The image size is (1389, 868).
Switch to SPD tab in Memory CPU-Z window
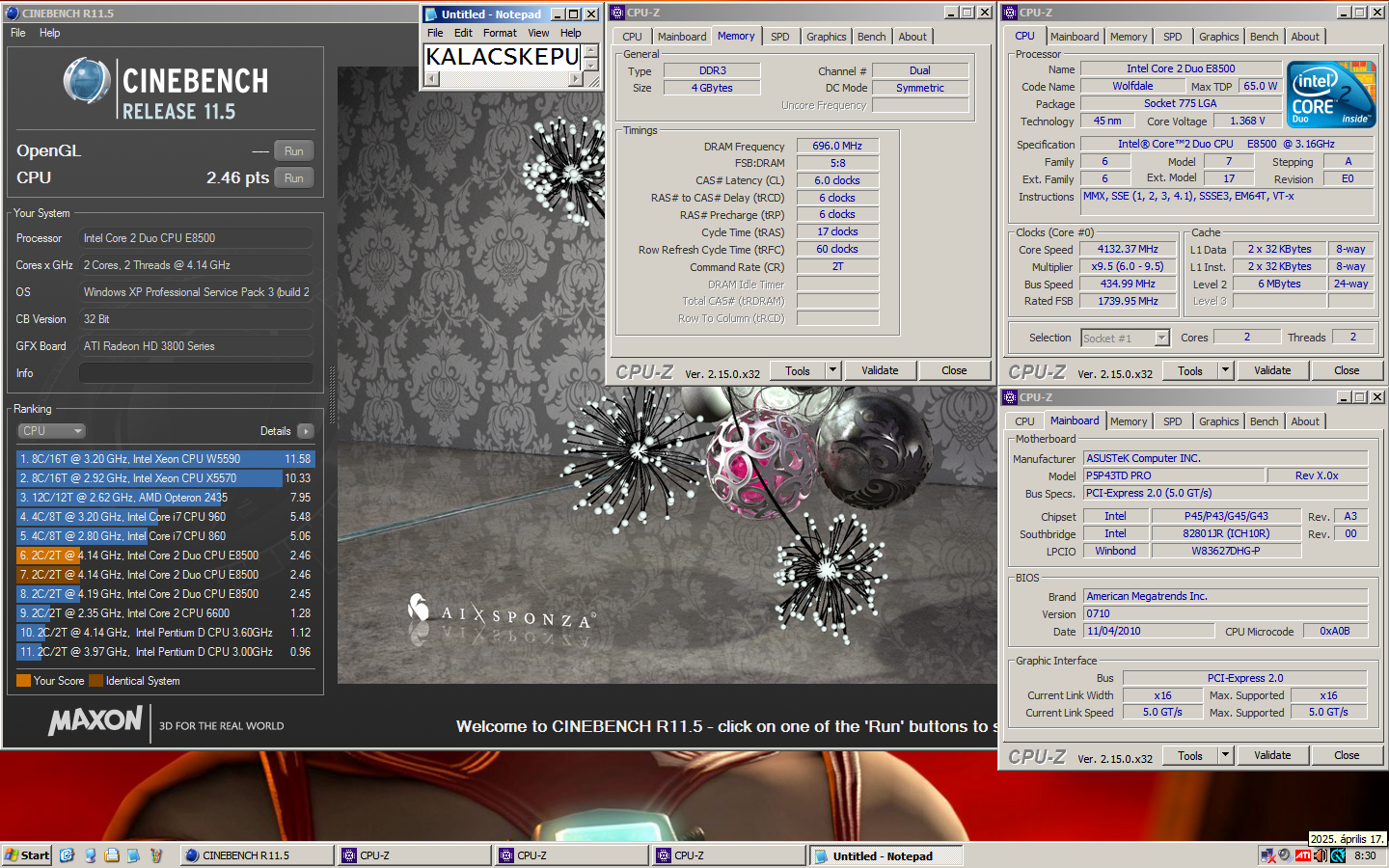point(780,37)
